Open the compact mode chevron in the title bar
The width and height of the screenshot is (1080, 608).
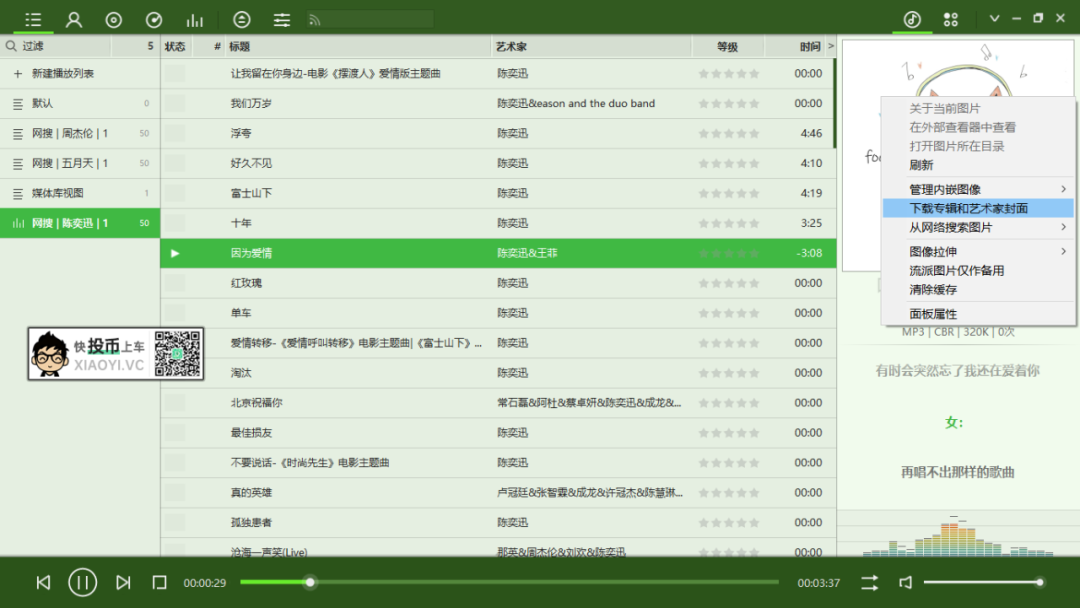(994, 18)
